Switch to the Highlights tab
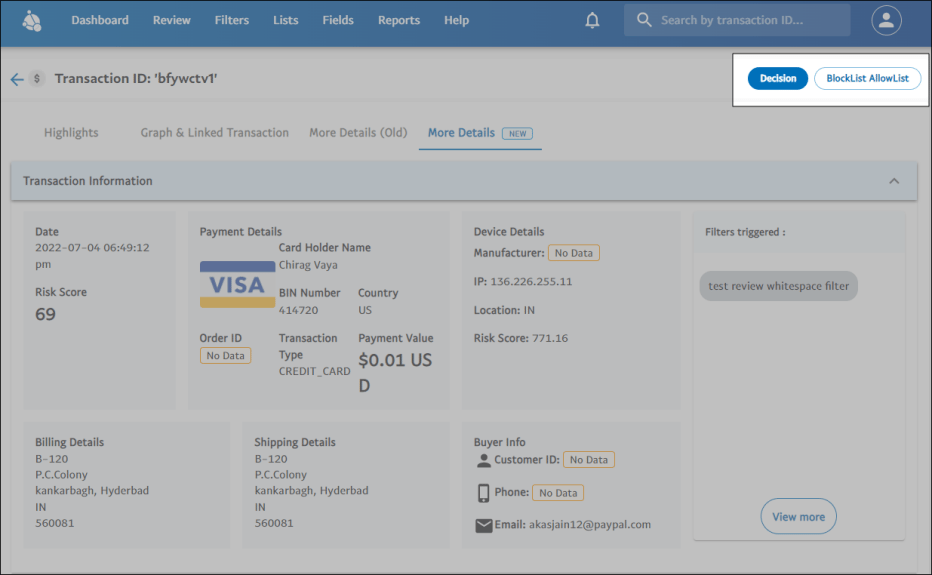Screen dimensions: 932x575 [x=71, y=133]
